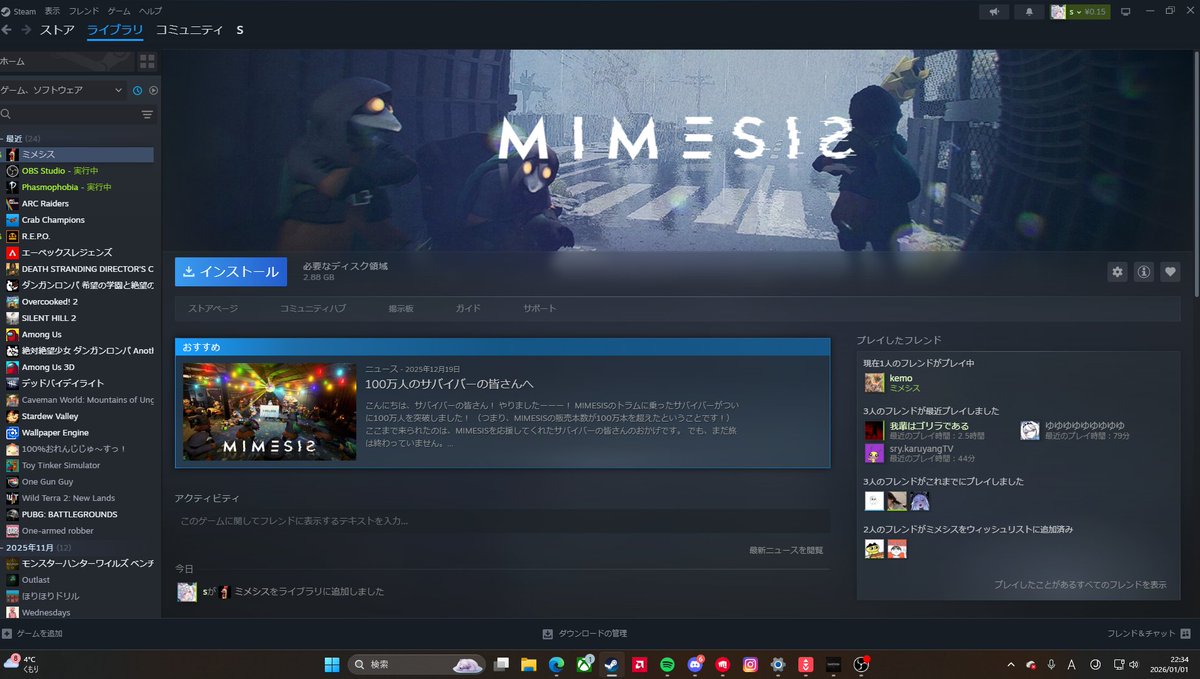The image size is (1200, 679).
Task: Click the library search field
Action: point(69,115)
